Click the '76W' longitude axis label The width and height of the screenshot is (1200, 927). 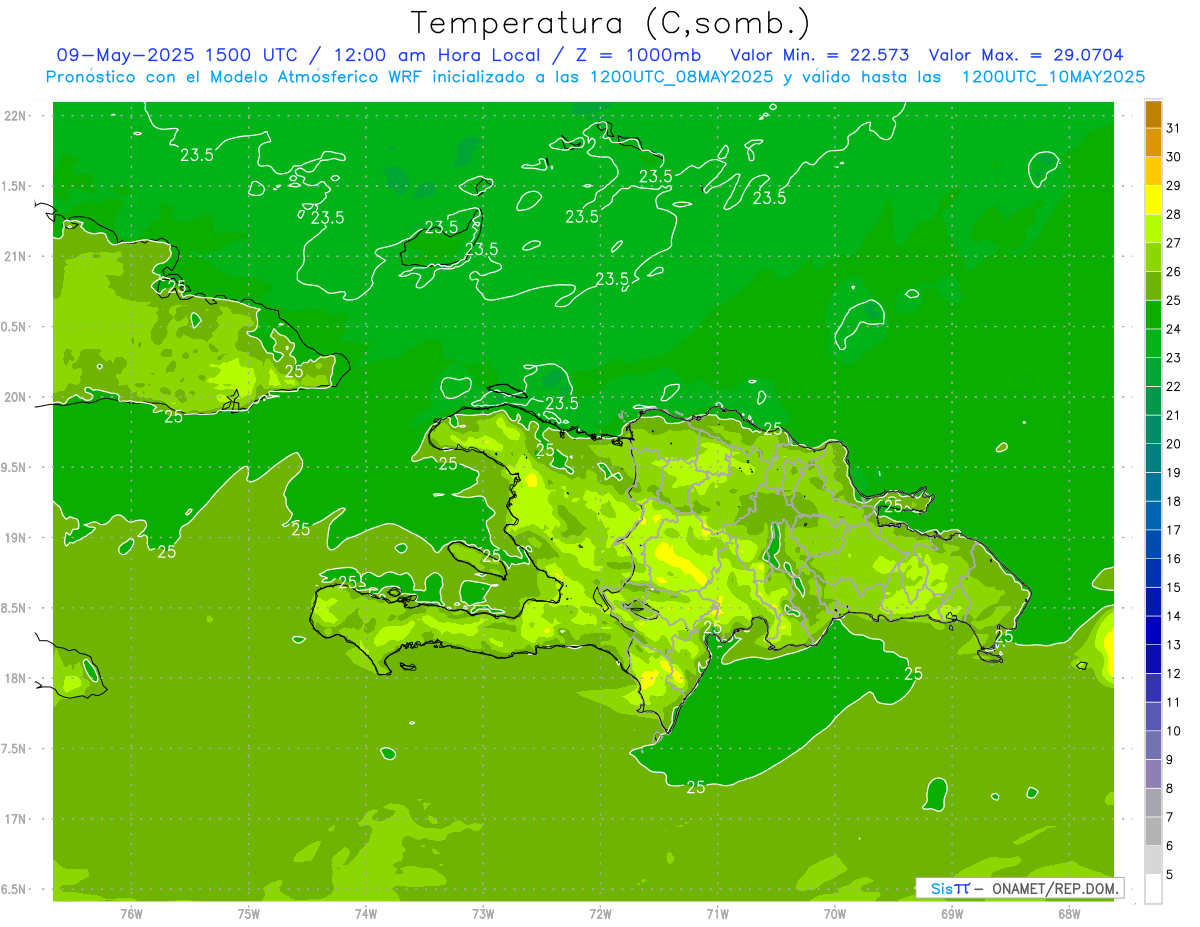point(131,913)
